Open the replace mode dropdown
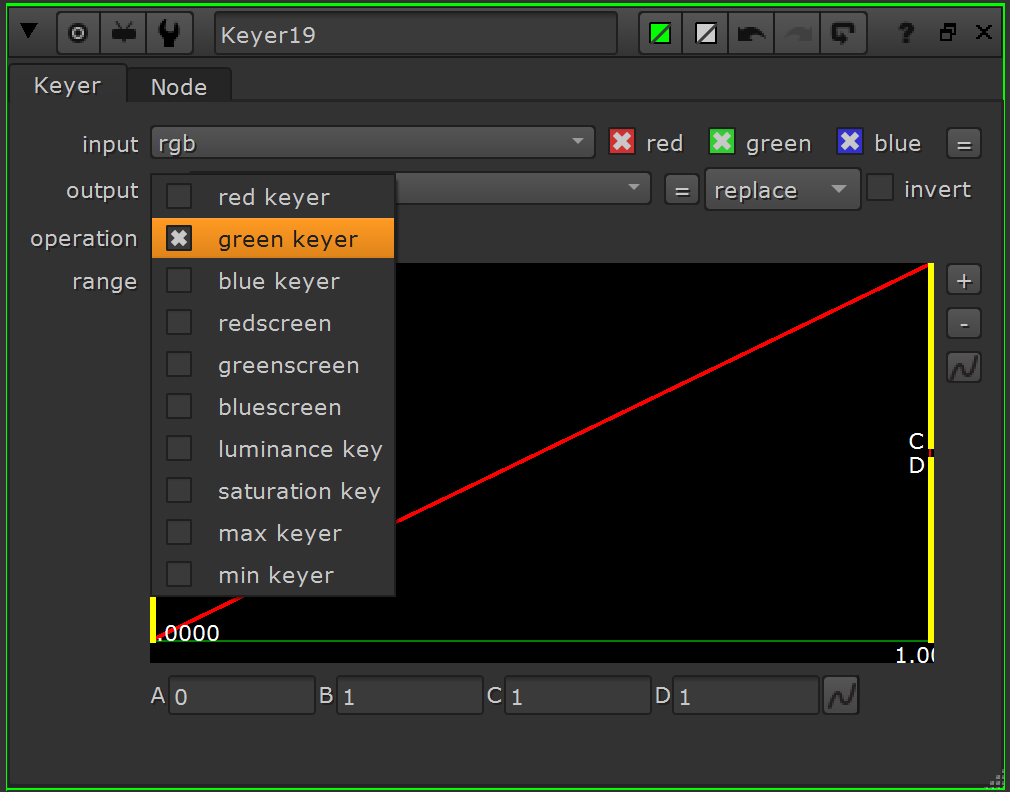 (783, 189)
